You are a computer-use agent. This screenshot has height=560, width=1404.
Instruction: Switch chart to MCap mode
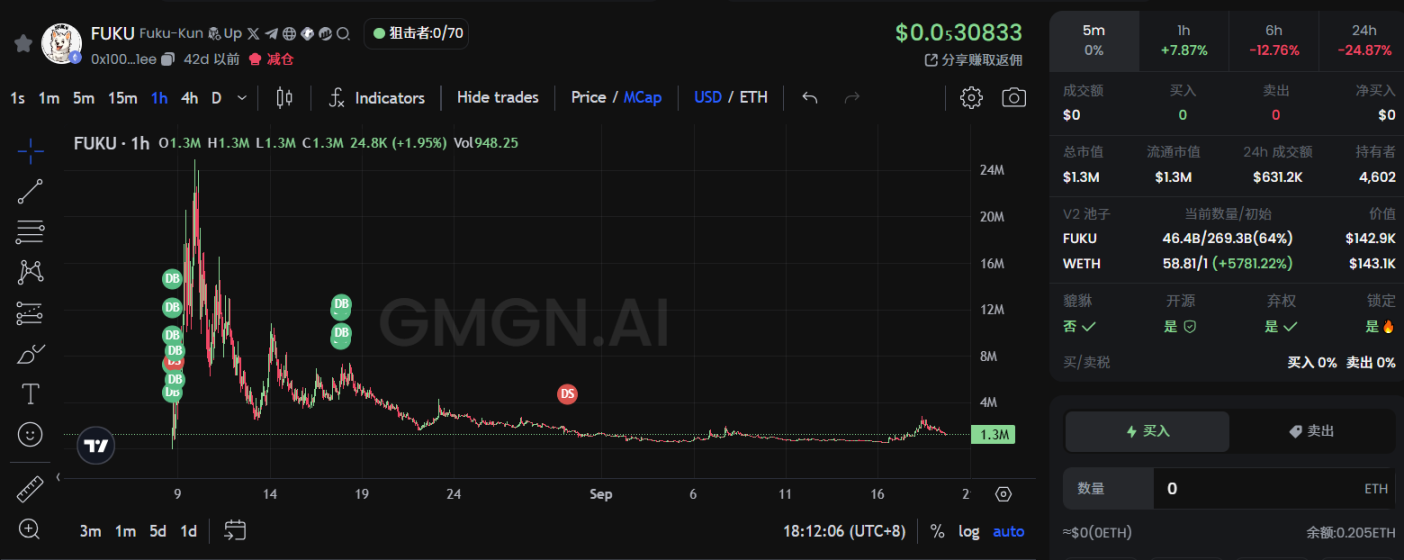click(642, 97)
